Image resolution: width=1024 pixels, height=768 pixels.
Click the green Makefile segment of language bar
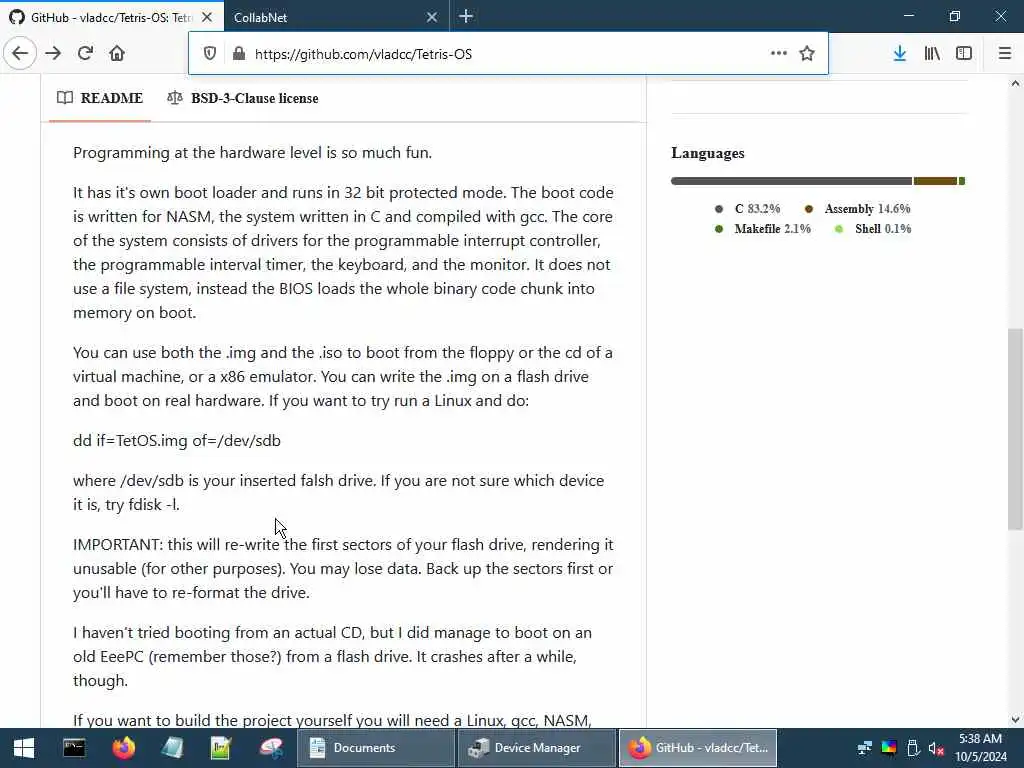point(961,181)
